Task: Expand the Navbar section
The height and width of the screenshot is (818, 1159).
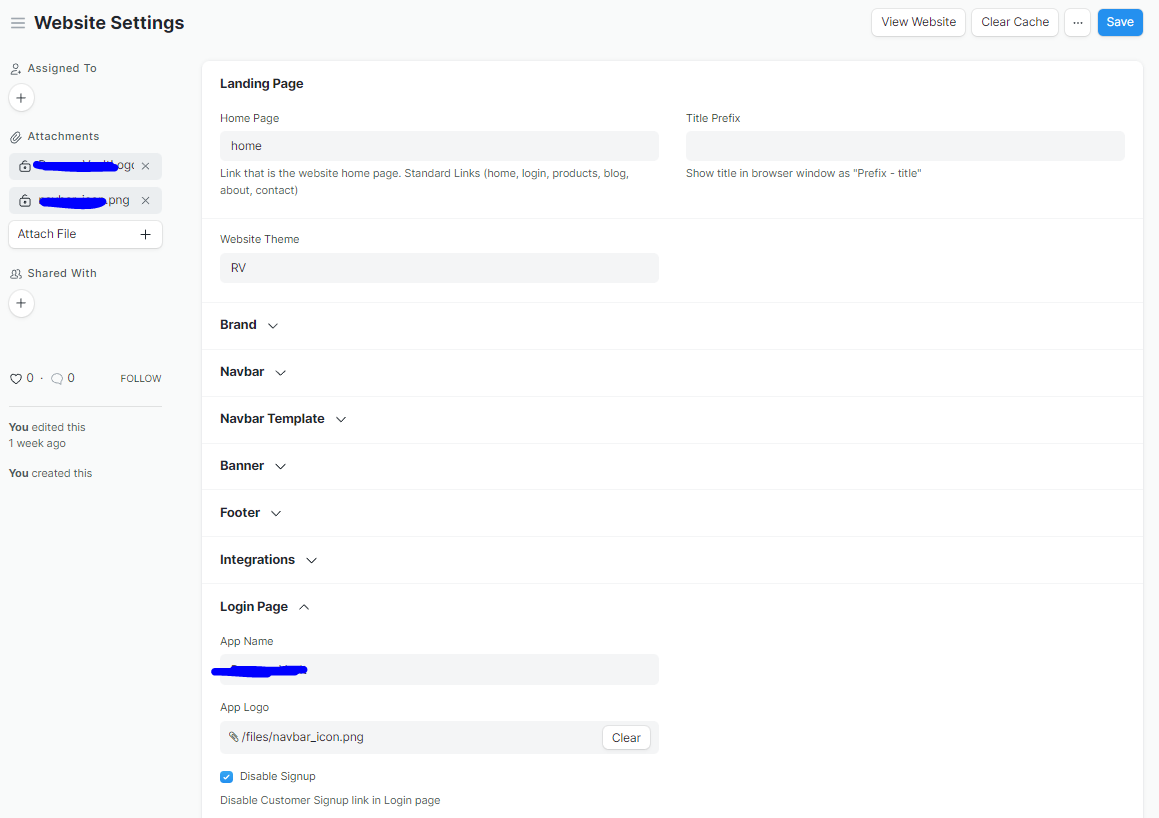Action: tap(252, 372)
